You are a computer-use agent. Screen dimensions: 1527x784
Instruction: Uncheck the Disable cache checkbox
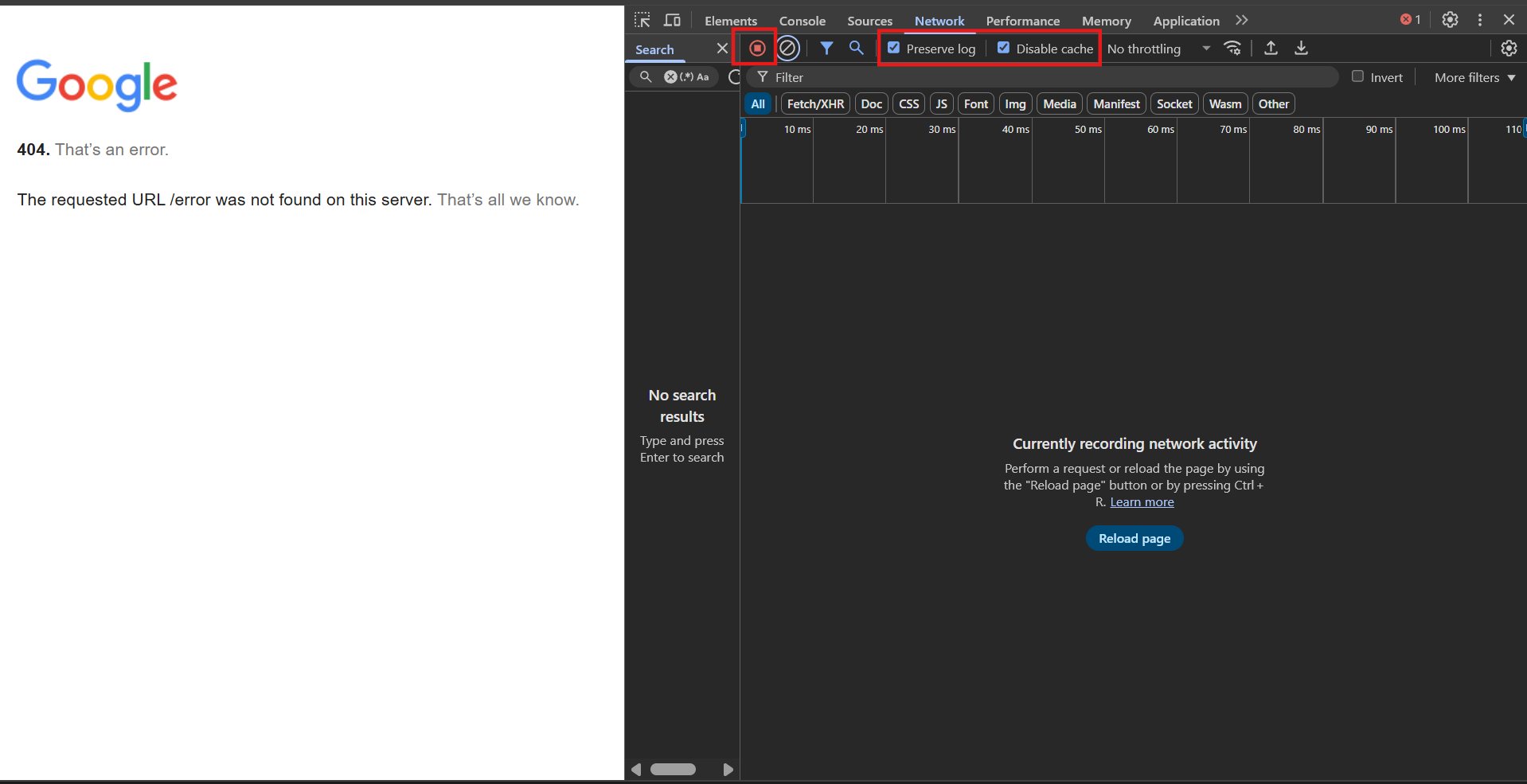[1004, 48]
